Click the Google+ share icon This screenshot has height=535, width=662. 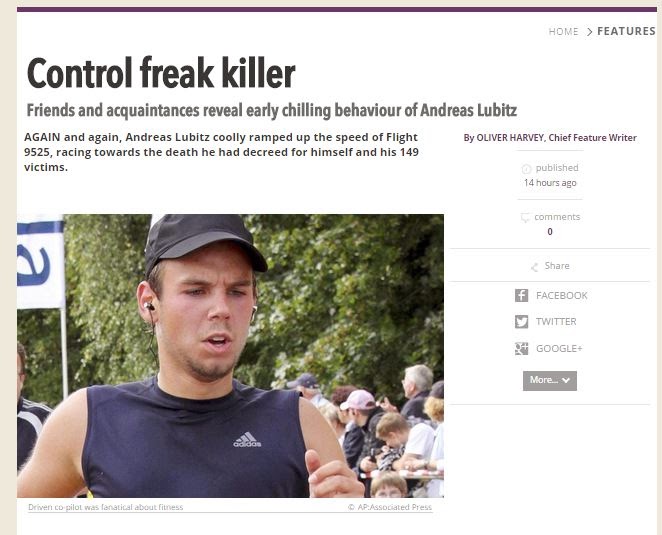tap(521, 348)
